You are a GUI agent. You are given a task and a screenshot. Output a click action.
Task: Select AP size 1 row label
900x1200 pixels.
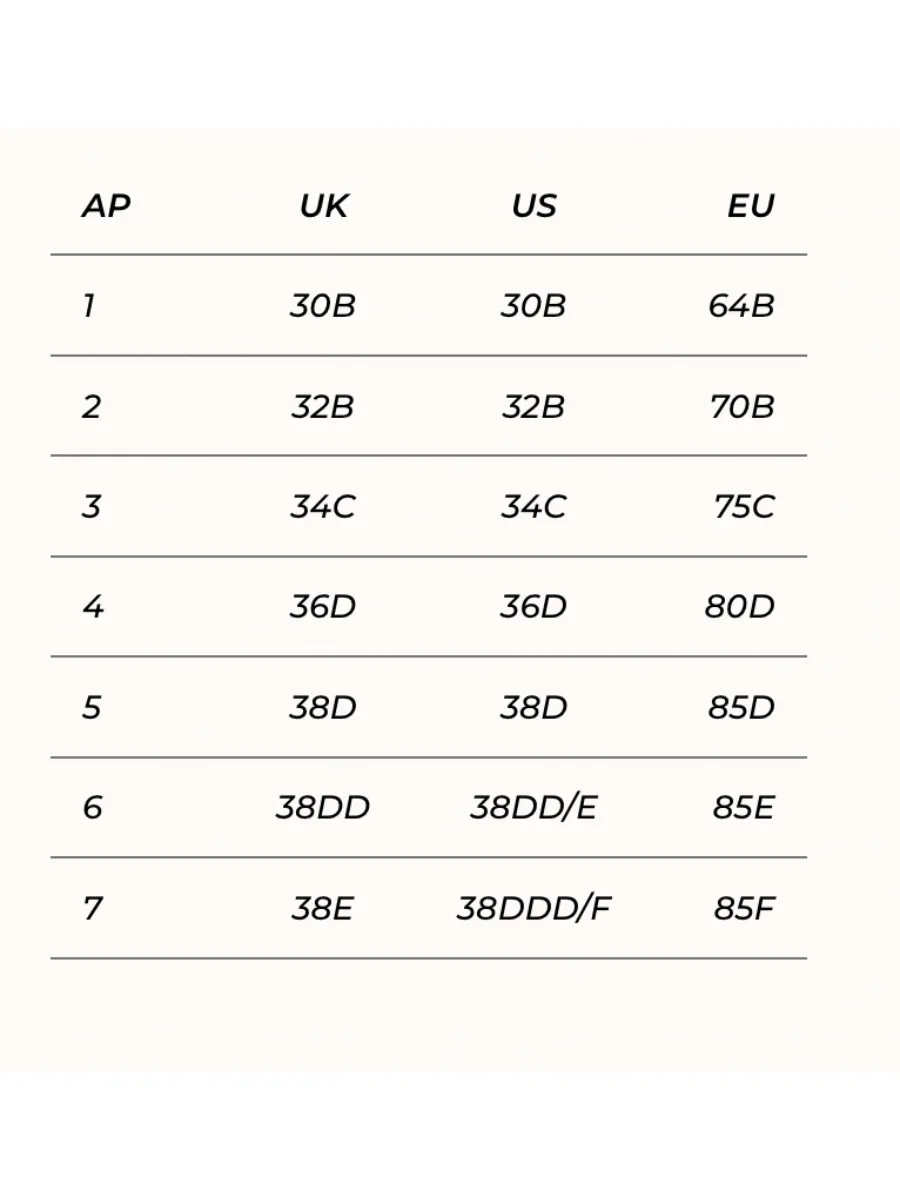(x=89, y=306)
